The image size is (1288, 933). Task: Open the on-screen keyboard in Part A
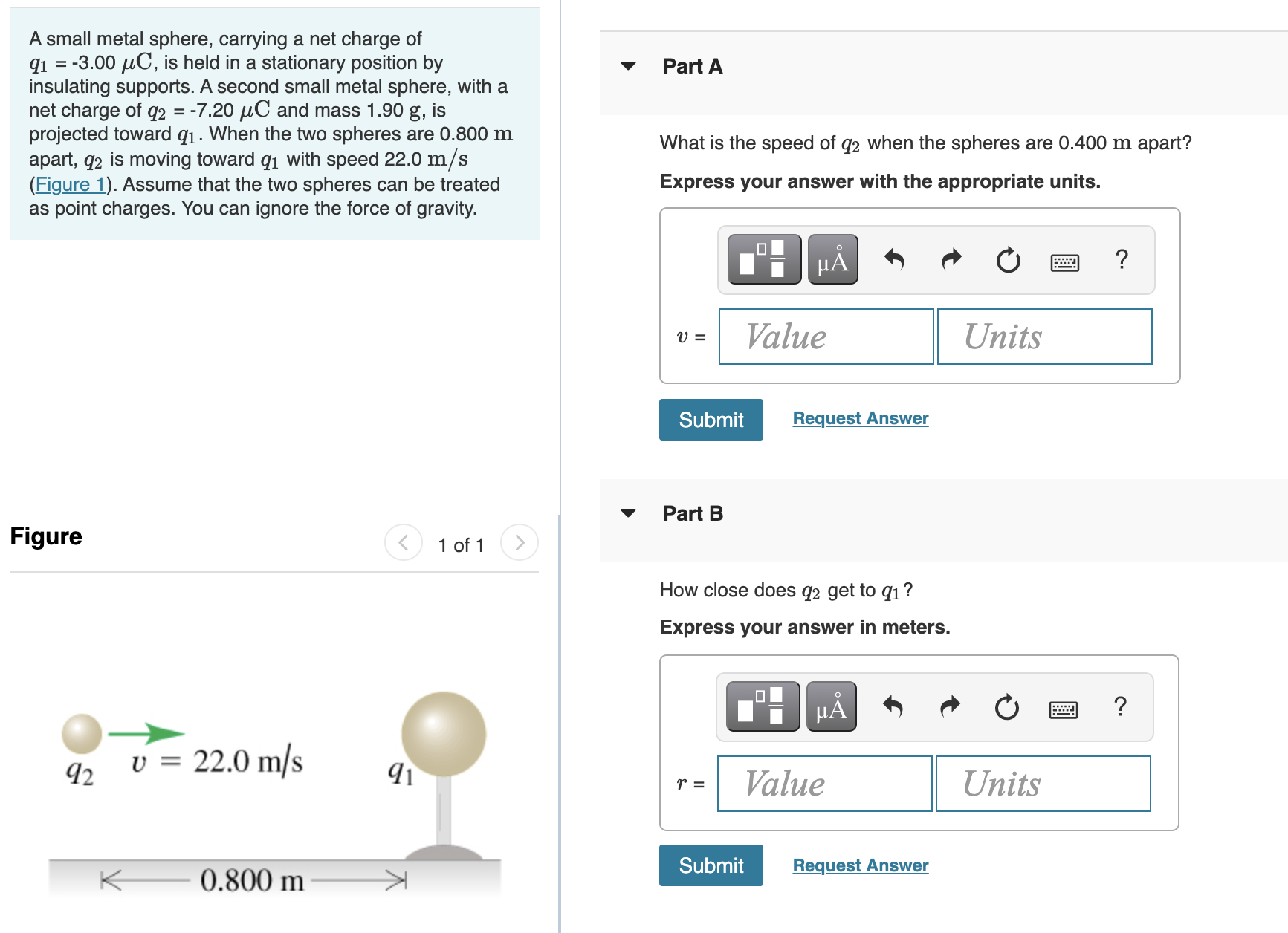[1066, 261]
